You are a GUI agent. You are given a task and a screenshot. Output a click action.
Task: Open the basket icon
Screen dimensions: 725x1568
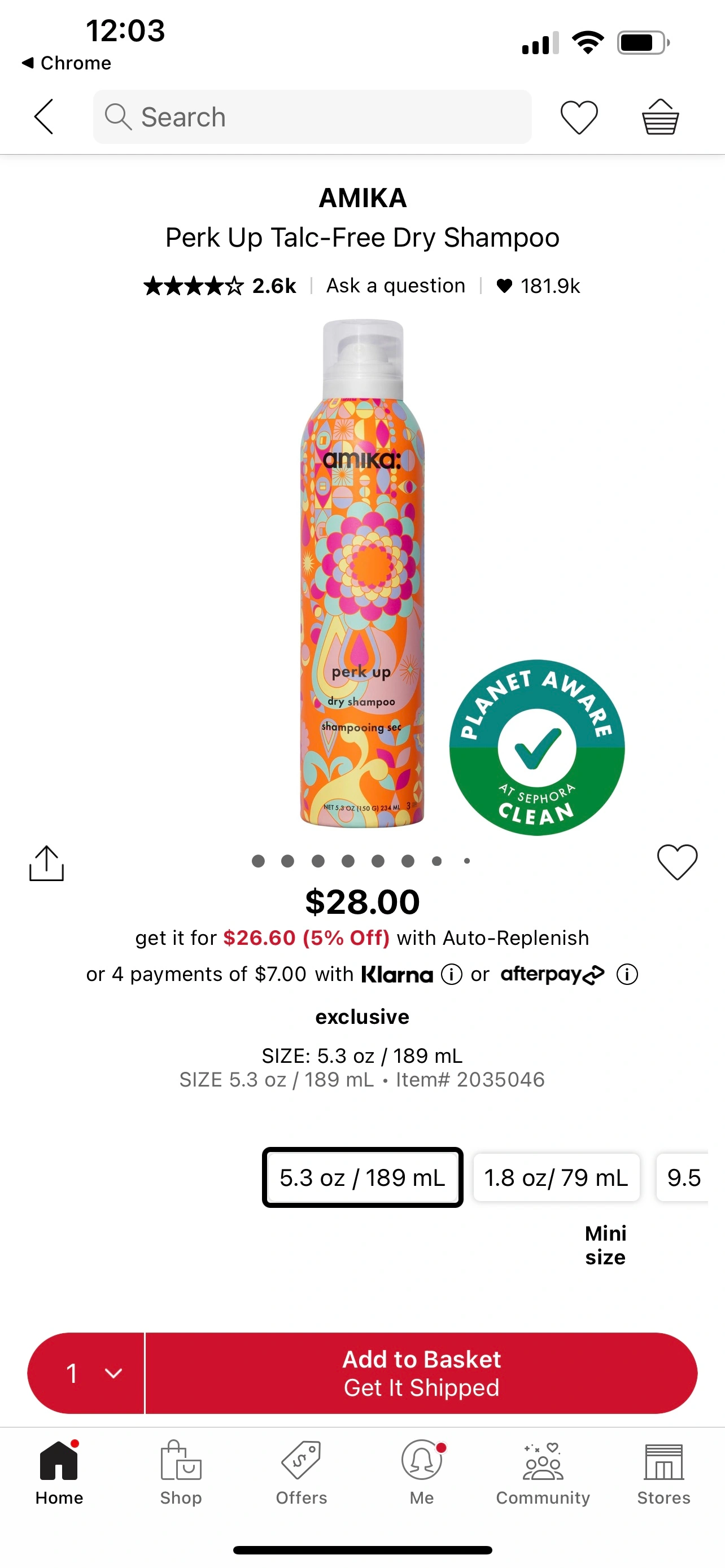click(661, 116)
